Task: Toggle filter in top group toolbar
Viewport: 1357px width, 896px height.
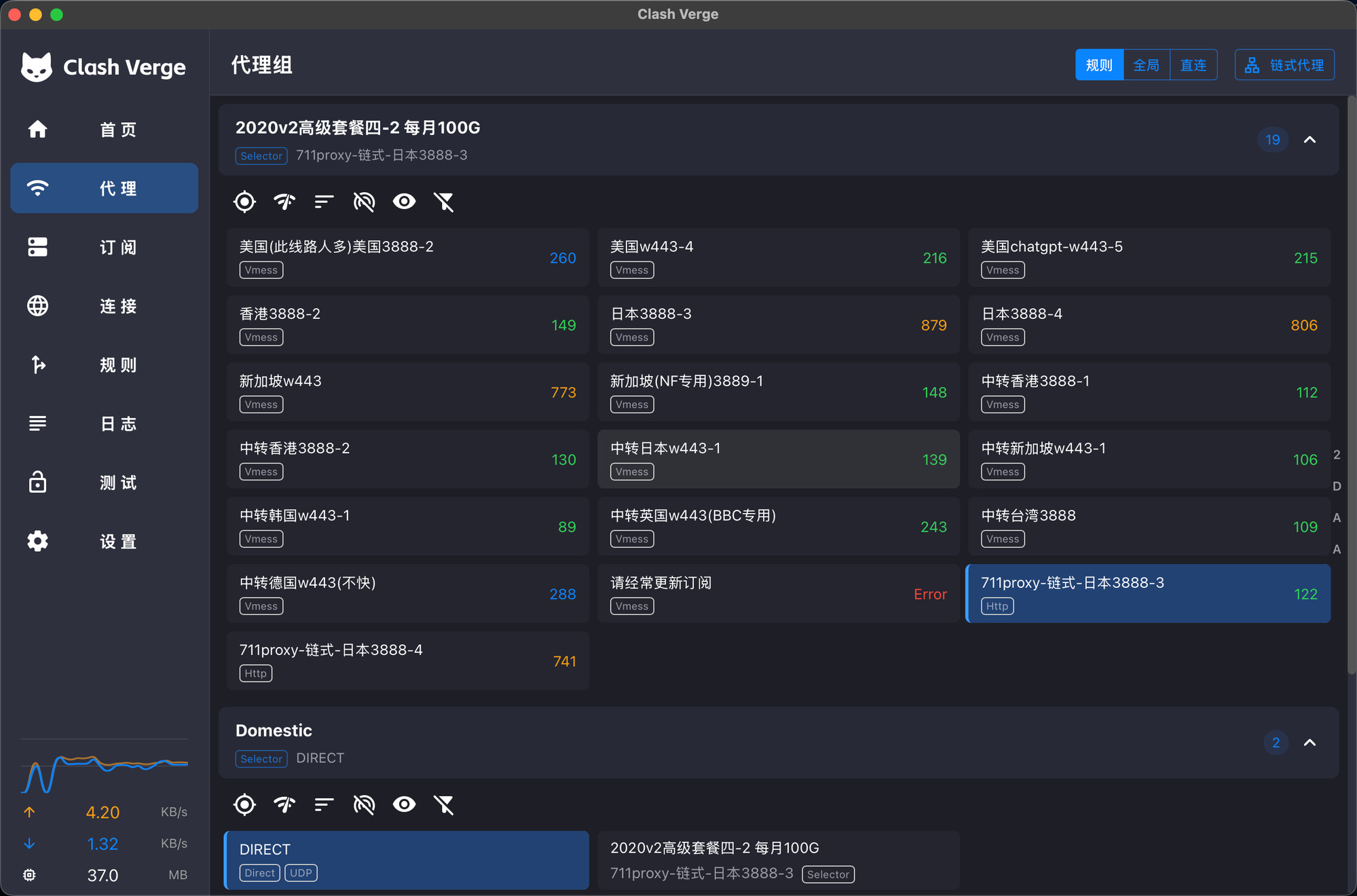Action: coord(444,202)
